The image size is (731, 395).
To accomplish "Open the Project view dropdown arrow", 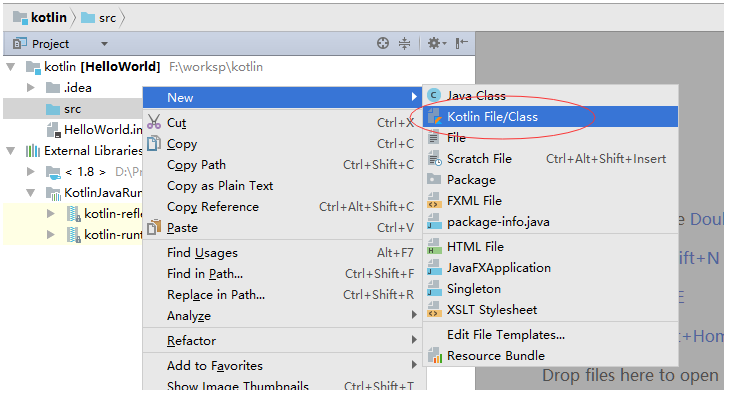I will 104,44.
